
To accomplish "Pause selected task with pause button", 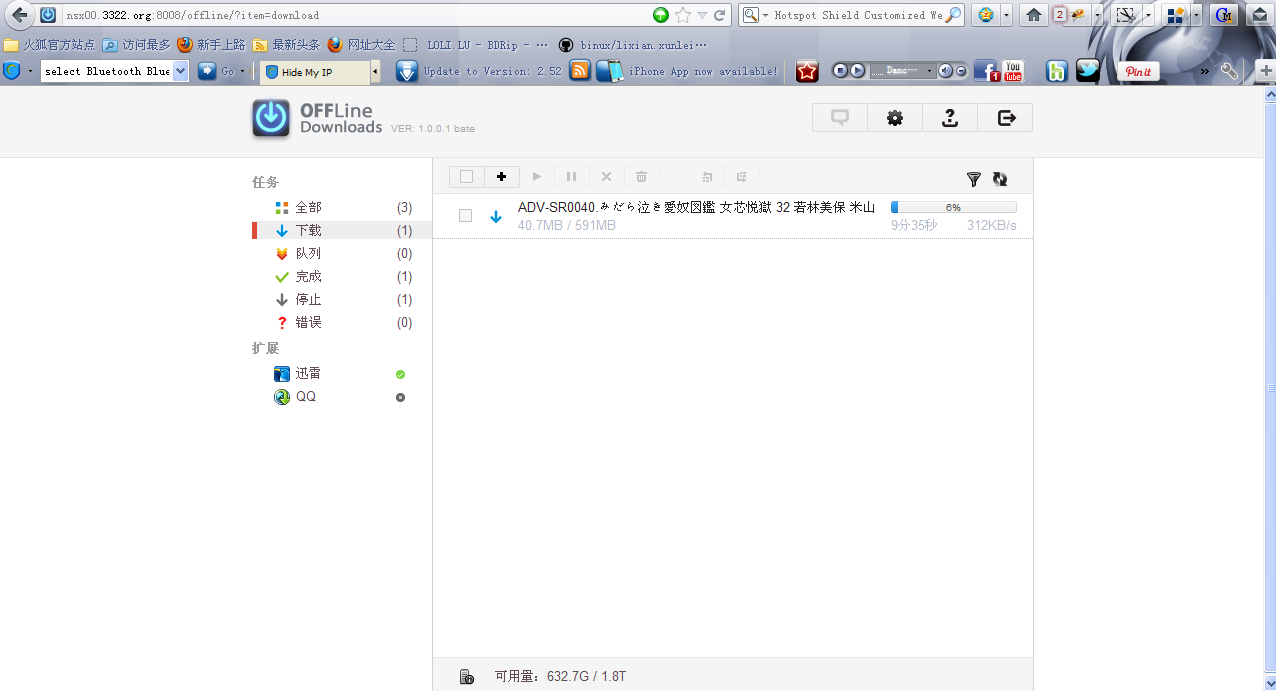I will [x=571, y=177].
